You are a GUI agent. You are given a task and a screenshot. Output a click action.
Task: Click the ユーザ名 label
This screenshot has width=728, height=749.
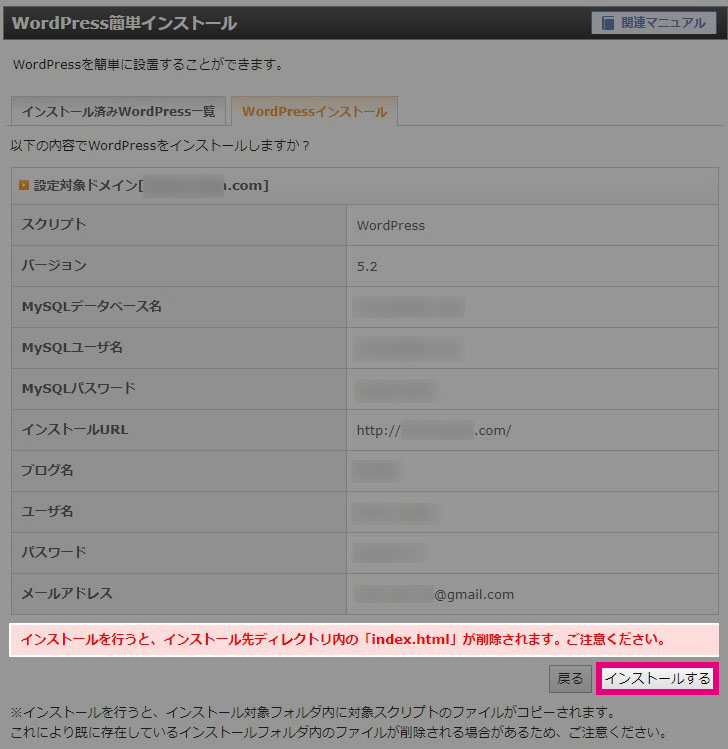coord(47,511)
